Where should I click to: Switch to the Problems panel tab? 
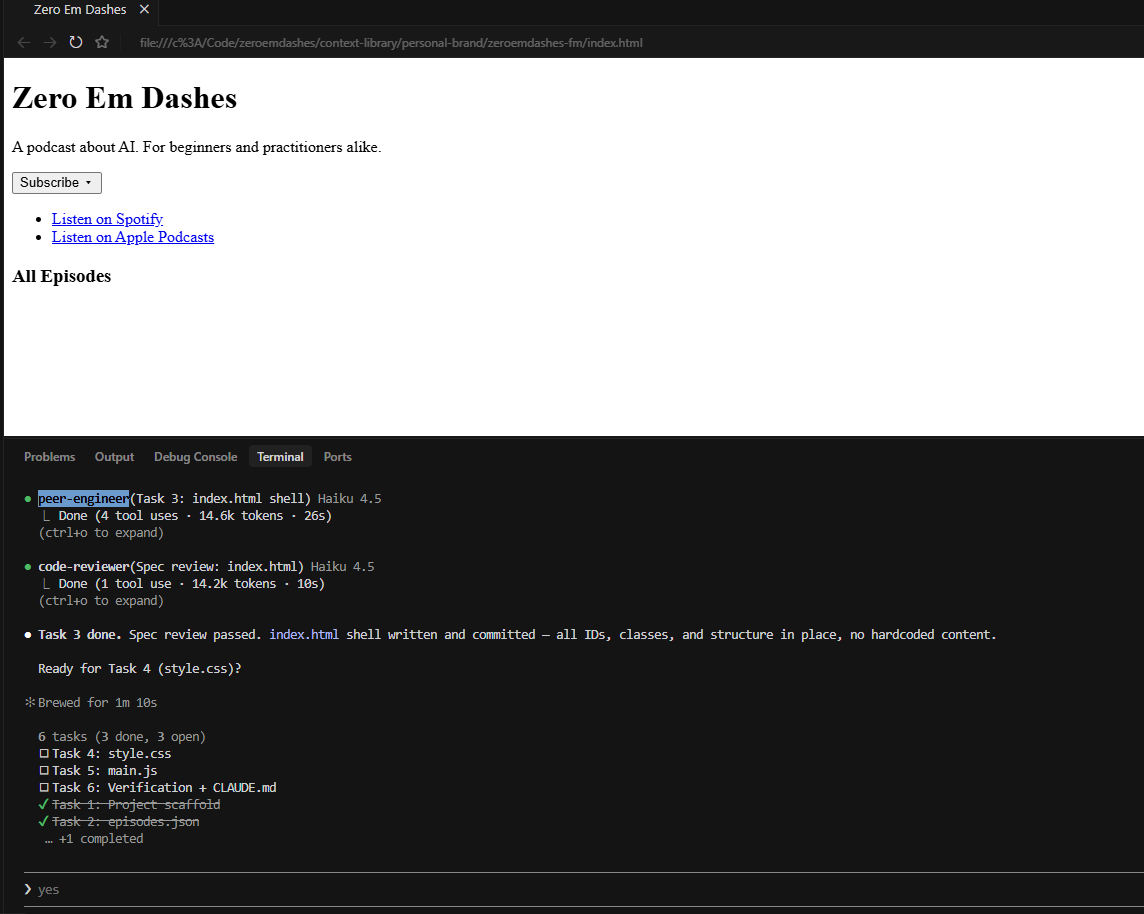click(x=50, y=457)
